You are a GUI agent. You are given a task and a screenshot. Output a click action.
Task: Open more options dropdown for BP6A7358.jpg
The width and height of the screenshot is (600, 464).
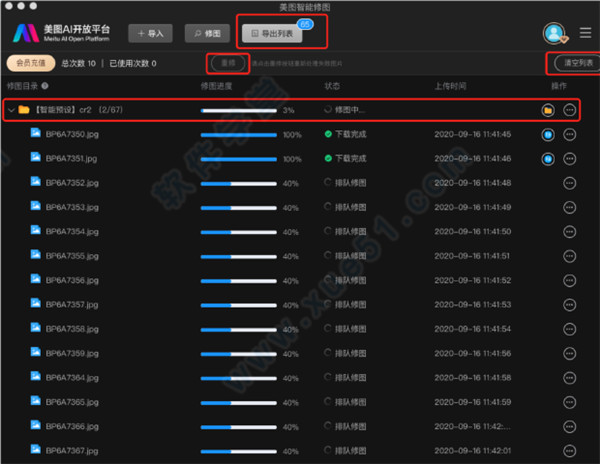[571, 329]
